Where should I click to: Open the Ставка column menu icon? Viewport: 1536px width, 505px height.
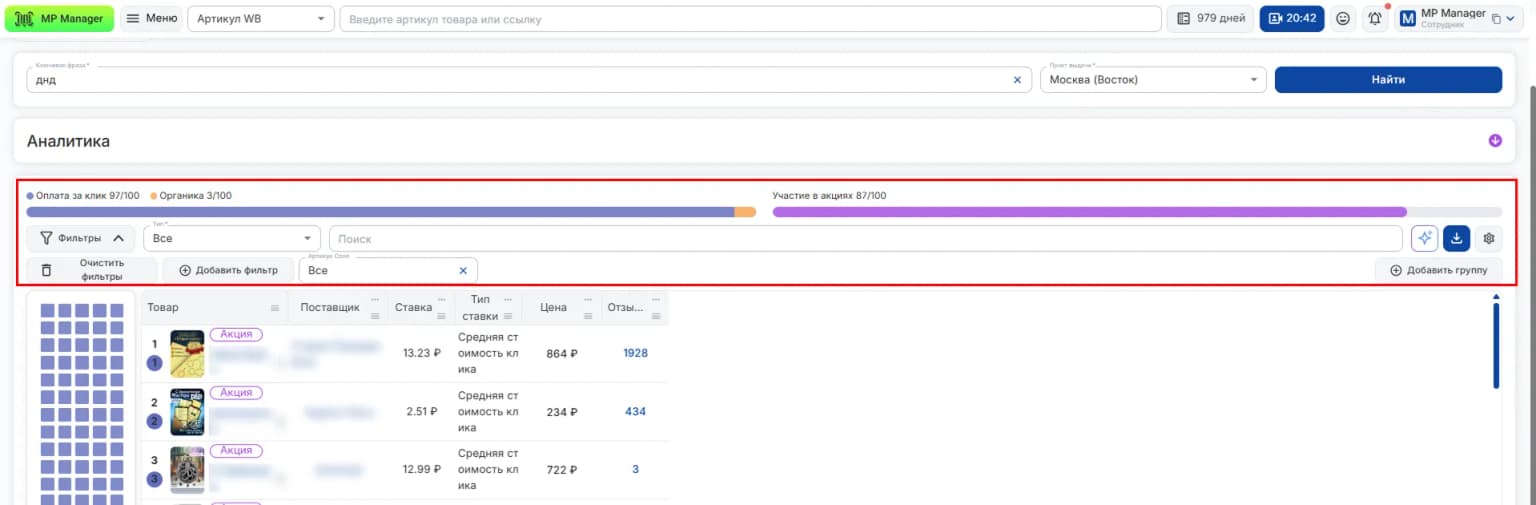pyautogui.click(x=442, y=316)
